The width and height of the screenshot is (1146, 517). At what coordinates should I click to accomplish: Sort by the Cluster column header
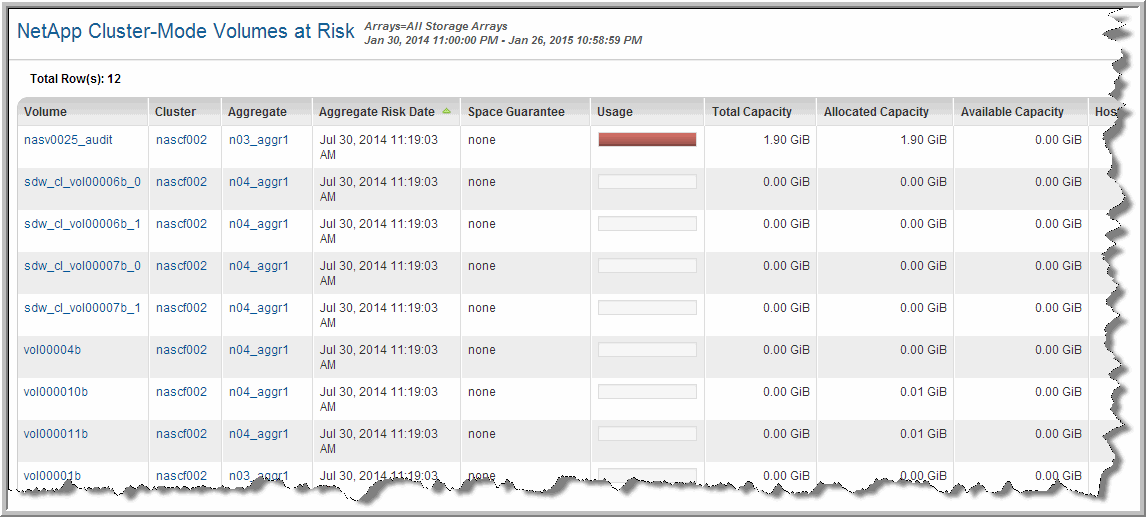point(175,112)
